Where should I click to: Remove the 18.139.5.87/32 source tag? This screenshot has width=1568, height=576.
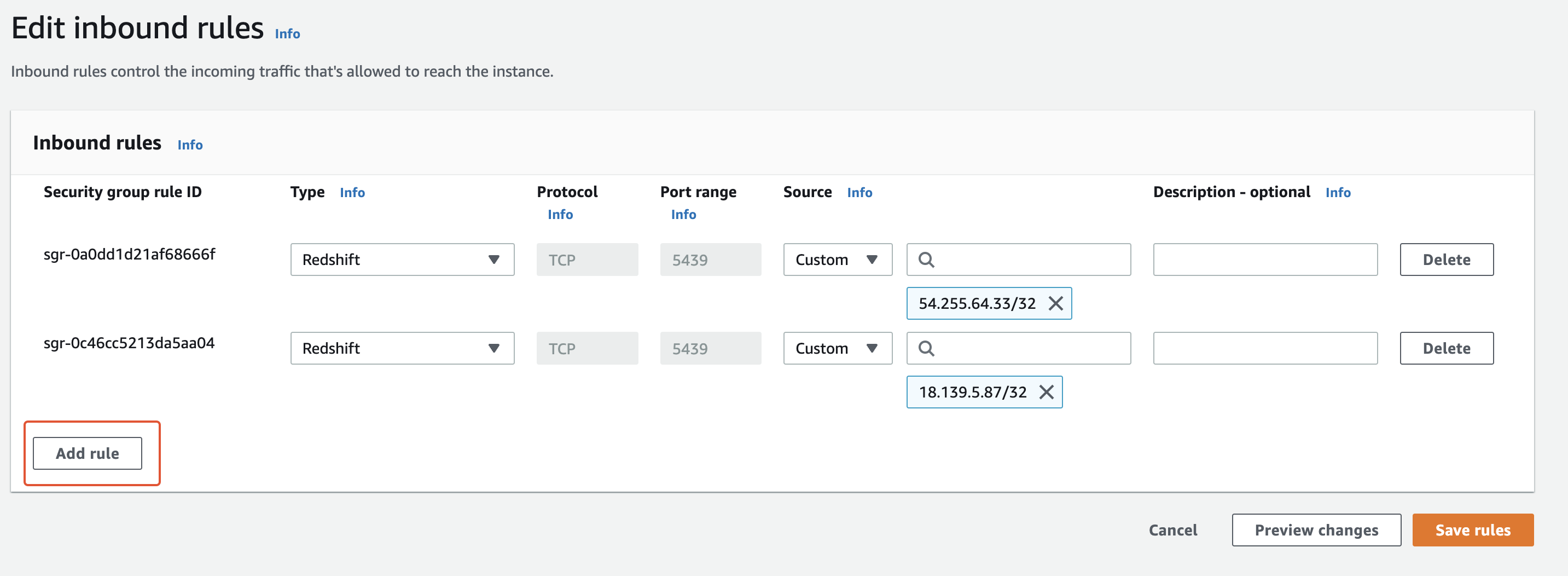(1046, 392)
